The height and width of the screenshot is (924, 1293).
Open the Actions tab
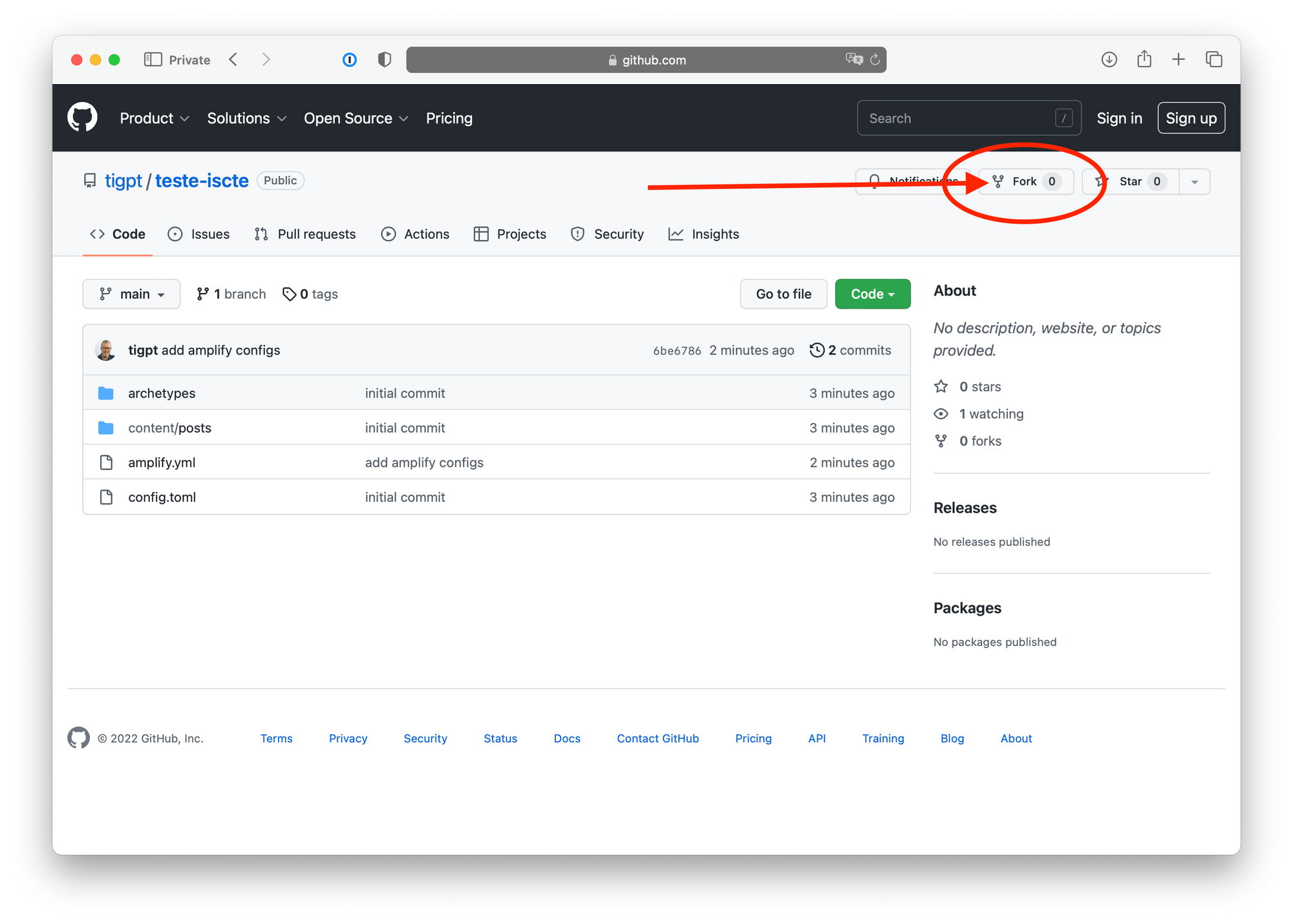click(415, 234)
